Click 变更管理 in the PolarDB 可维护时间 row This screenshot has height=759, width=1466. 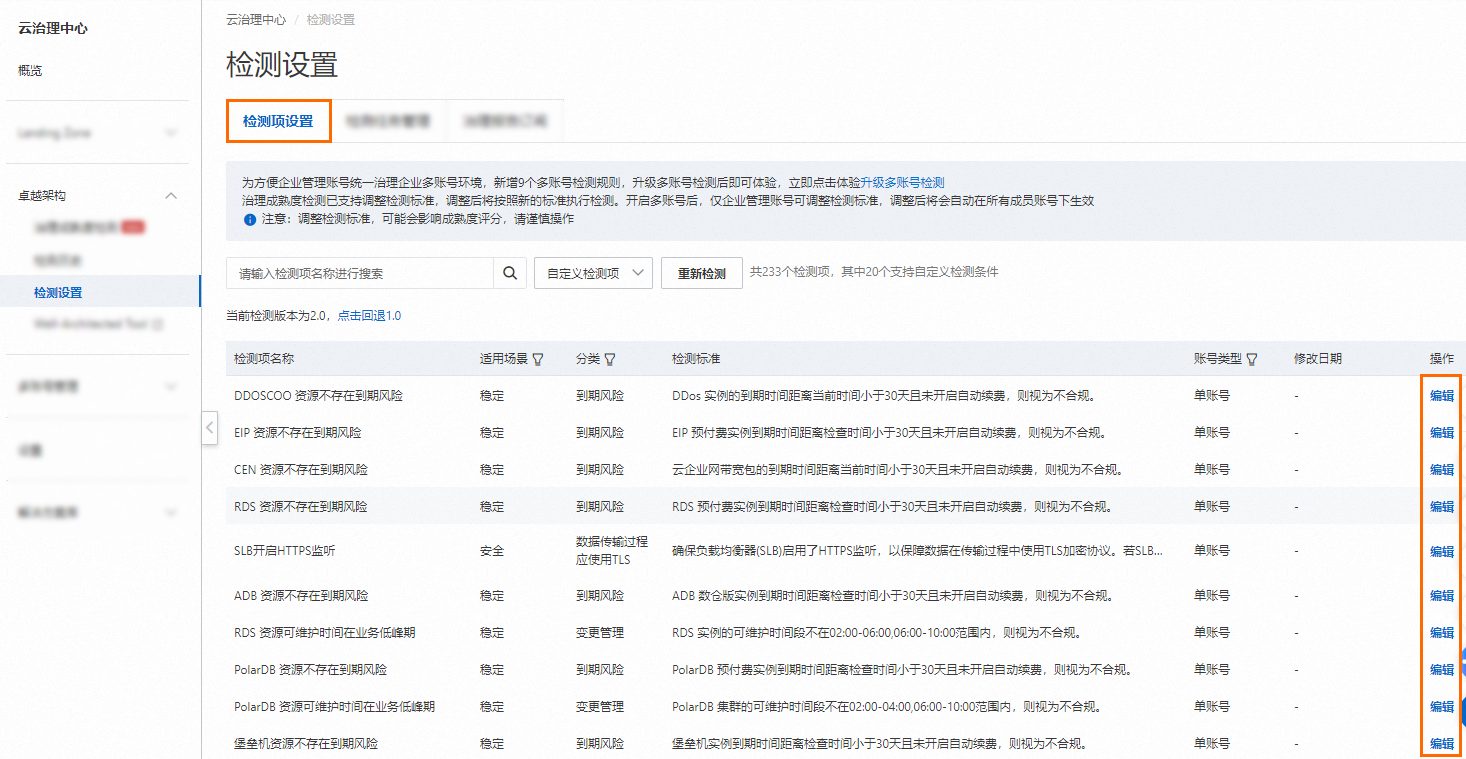pyautogui.click(x=600, y=707)
